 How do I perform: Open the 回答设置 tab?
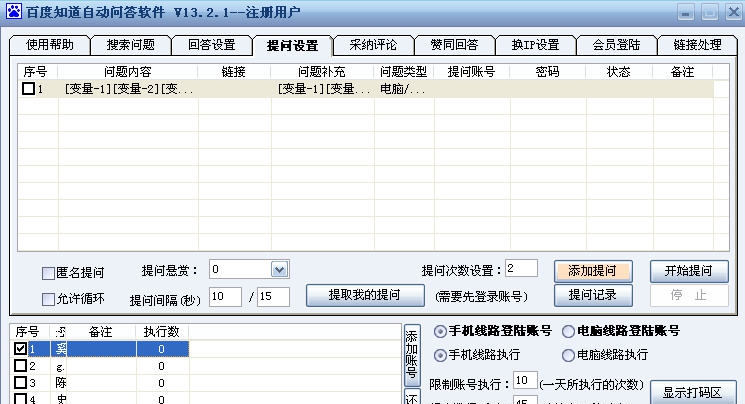click(212, 45)
